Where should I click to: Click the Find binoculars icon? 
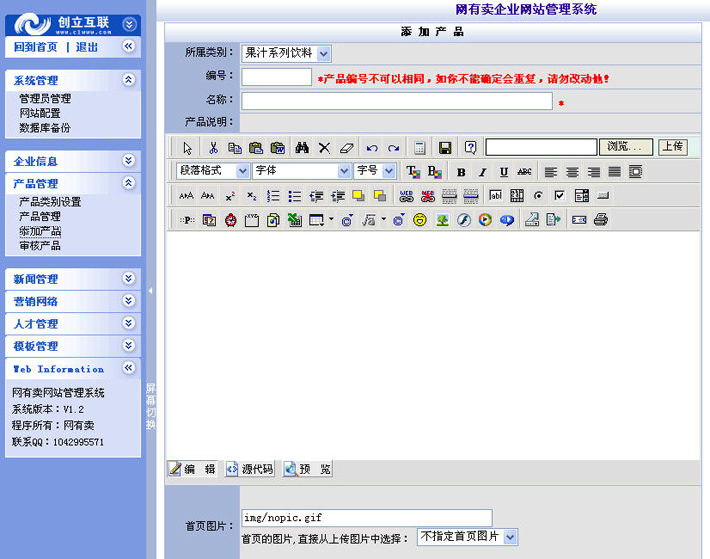[x=302, y=147]
